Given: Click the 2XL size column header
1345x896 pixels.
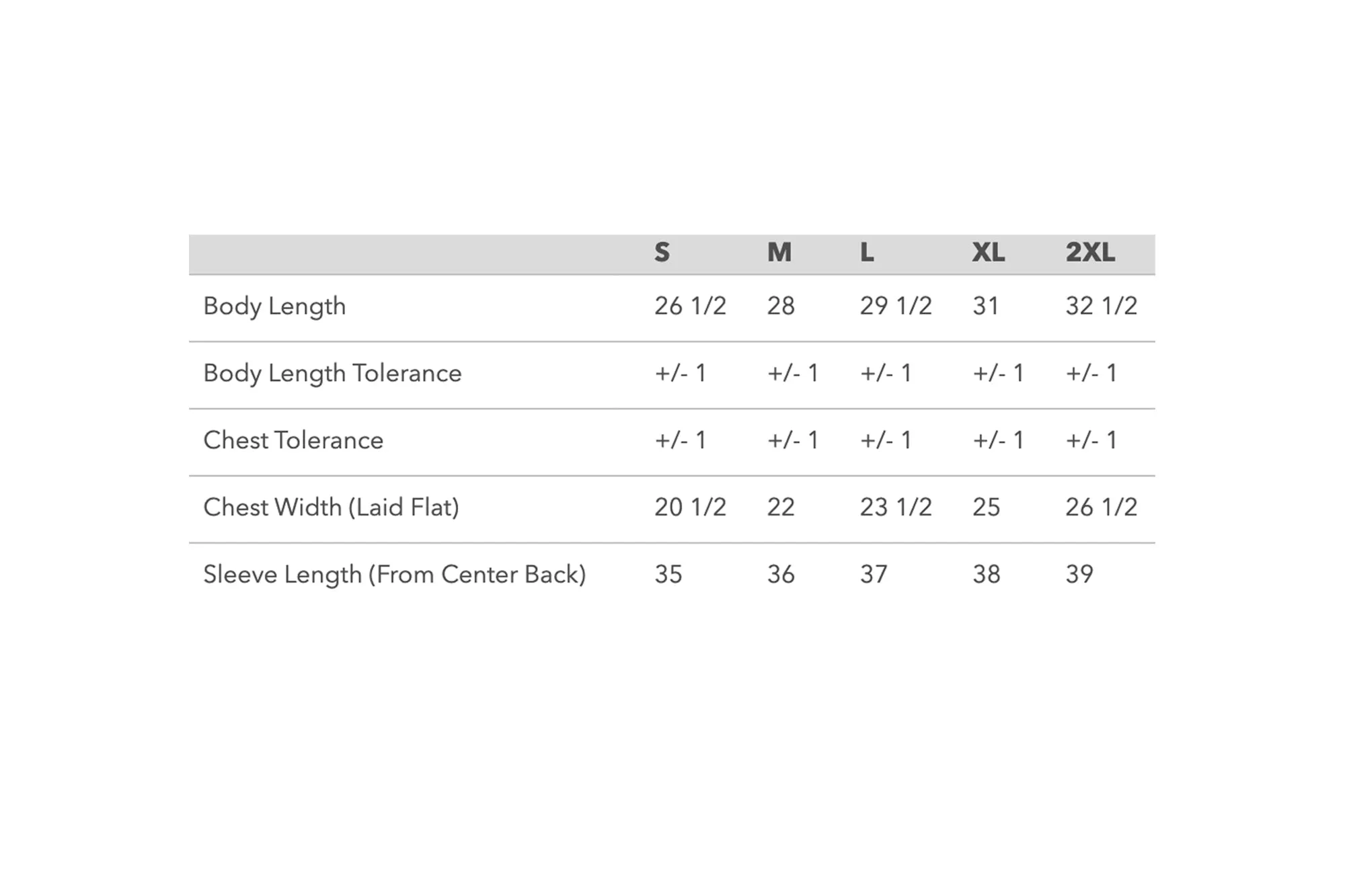Looking at the screenshot, I should 1090,253.
